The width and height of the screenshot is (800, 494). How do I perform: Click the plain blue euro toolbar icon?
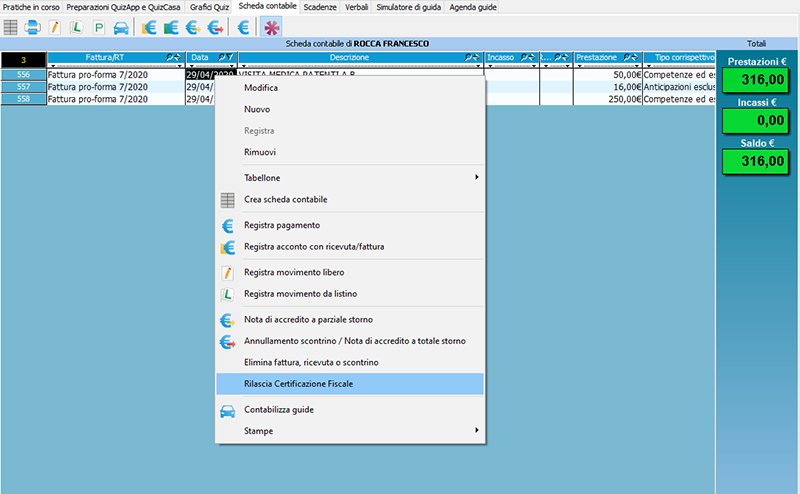[243, 27]
